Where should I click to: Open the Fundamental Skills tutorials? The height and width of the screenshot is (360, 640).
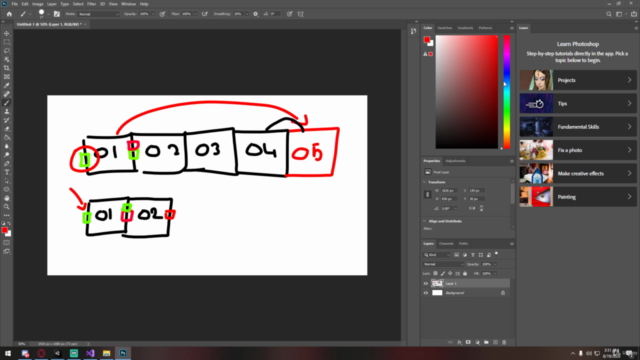click(x=578, y=127)
